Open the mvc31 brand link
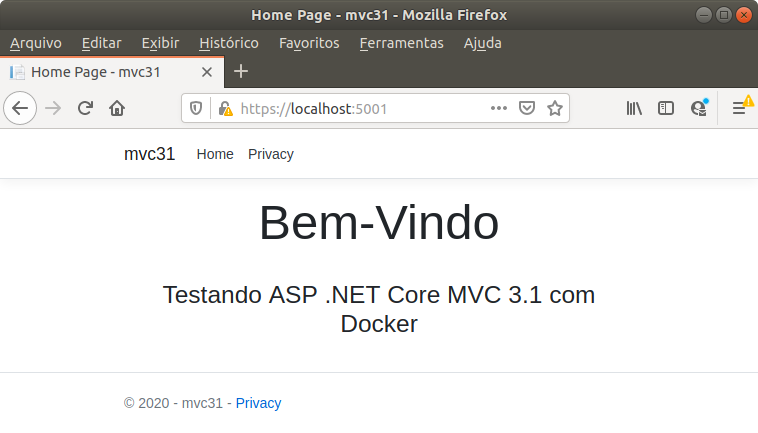This screenshot has height=433, width=758. tap(149, 154)
